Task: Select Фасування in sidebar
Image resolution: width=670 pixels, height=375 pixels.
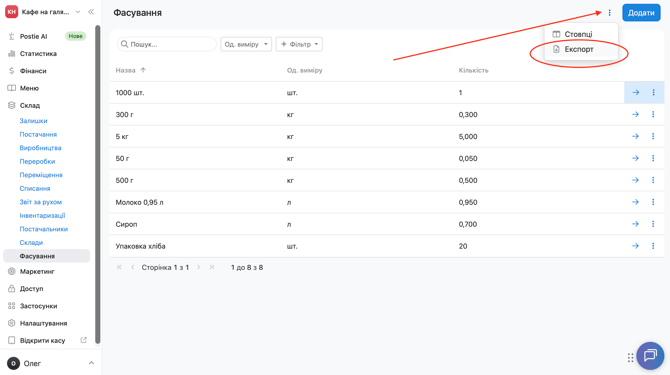Action: coord(47,256)
